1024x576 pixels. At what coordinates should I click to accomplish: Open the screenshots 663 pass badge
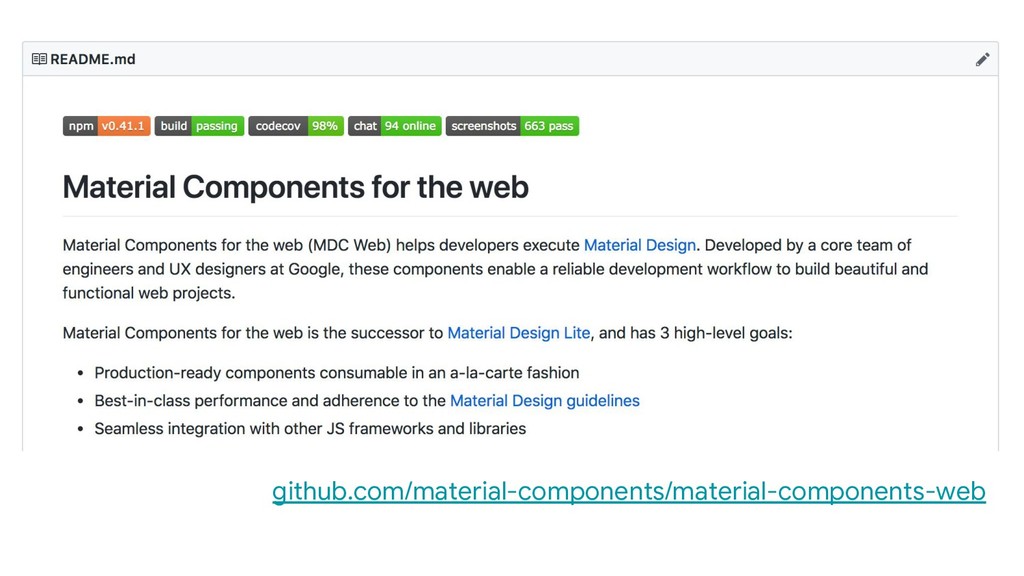(x=512, y=126)
